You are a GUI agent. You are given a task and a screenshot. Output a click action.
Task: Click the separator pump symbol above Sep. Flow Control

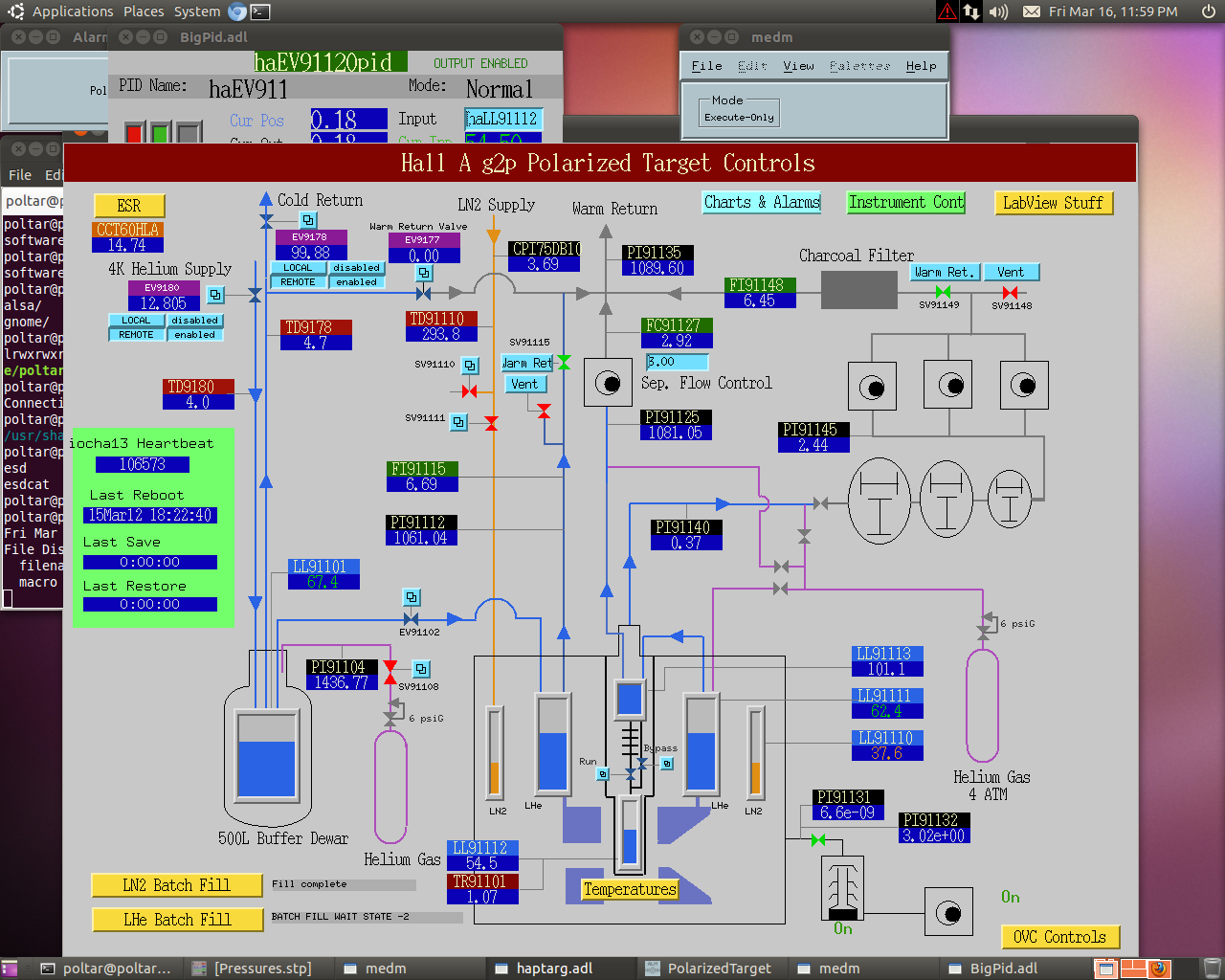click(x=608, y=384)
